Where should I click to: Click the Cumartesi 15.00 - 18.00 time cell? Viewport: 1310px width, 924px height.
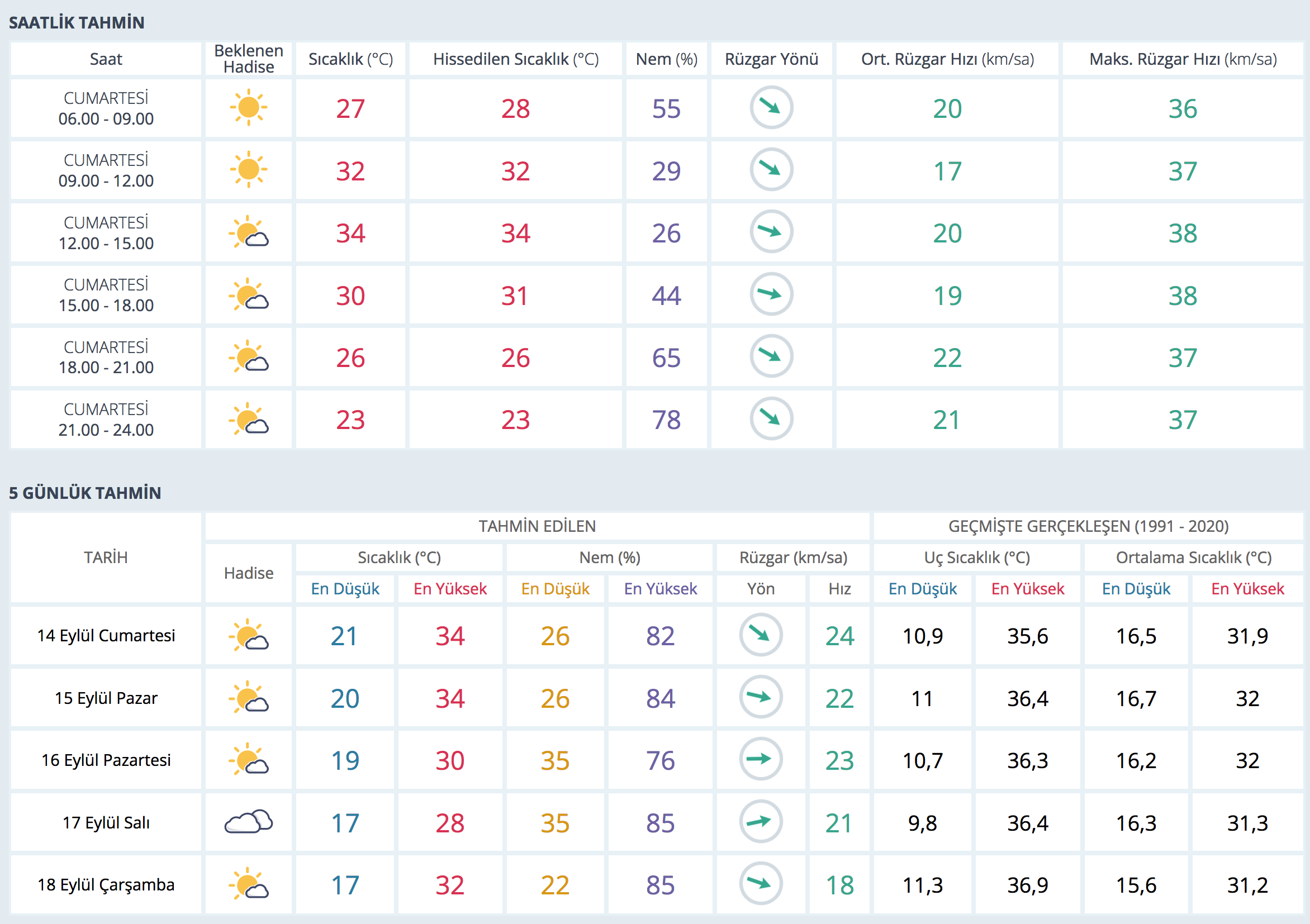coord(106,295)
